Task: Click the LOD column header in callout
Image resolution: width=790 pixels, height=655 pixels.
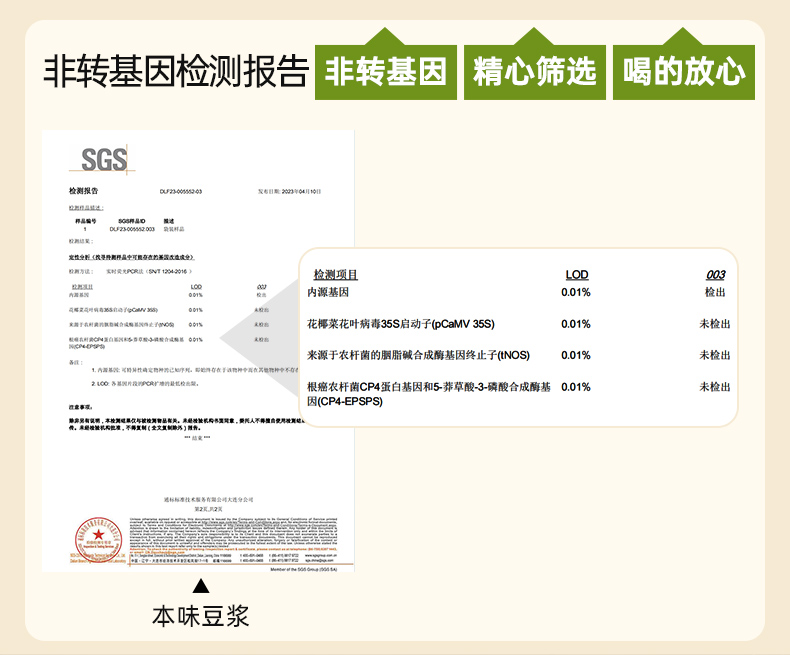Action: click(577, 275)
